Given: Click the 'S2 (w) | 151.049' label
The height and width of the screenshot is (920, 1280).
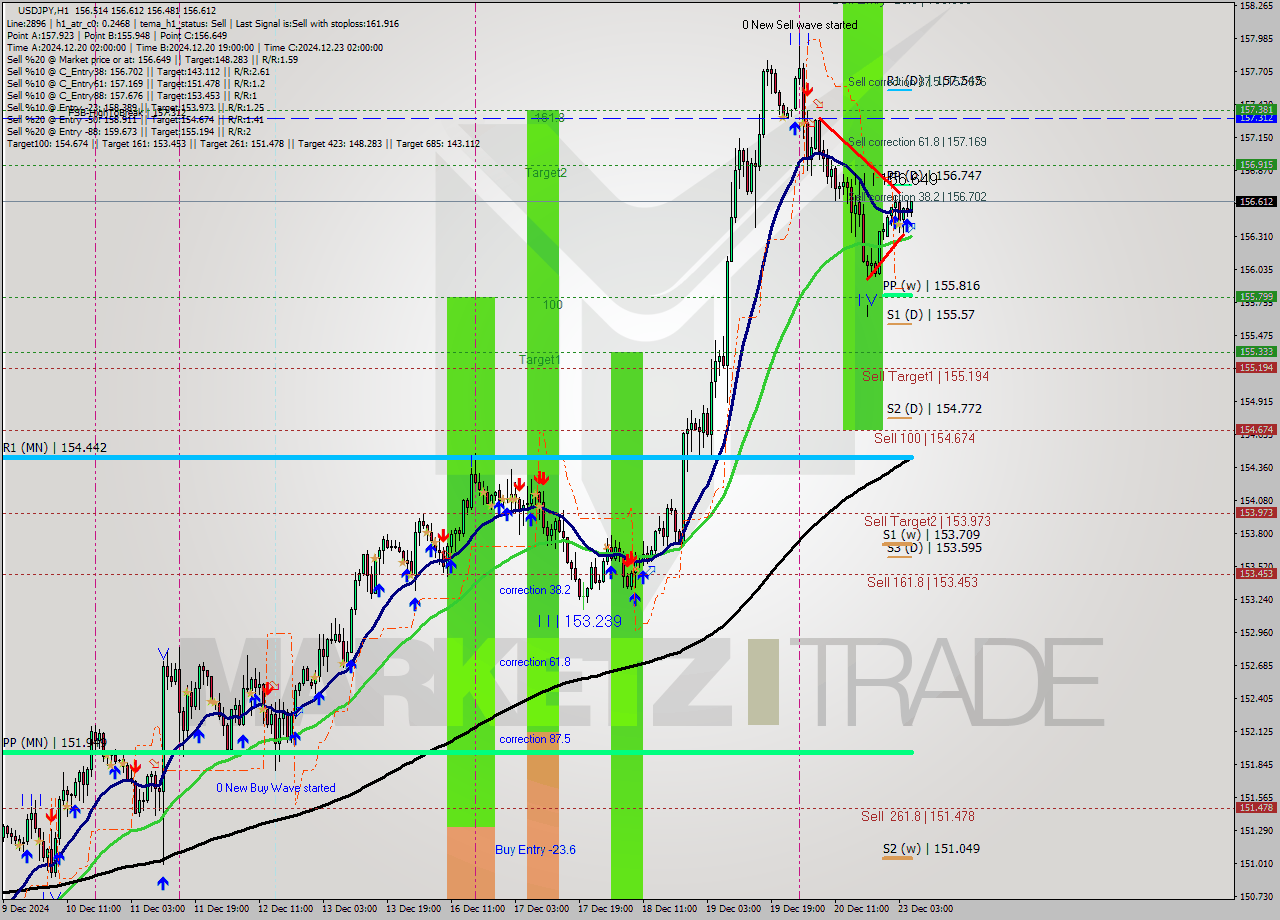Looking at the screenshot, I should (x=930, y=849).
